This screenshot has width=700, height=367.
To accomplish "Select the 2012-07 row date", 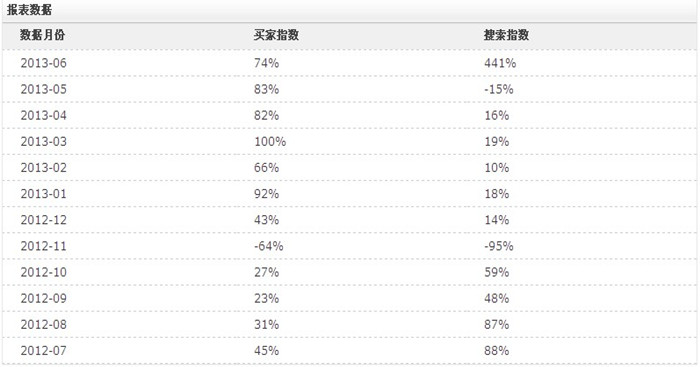I will (43, 350).
